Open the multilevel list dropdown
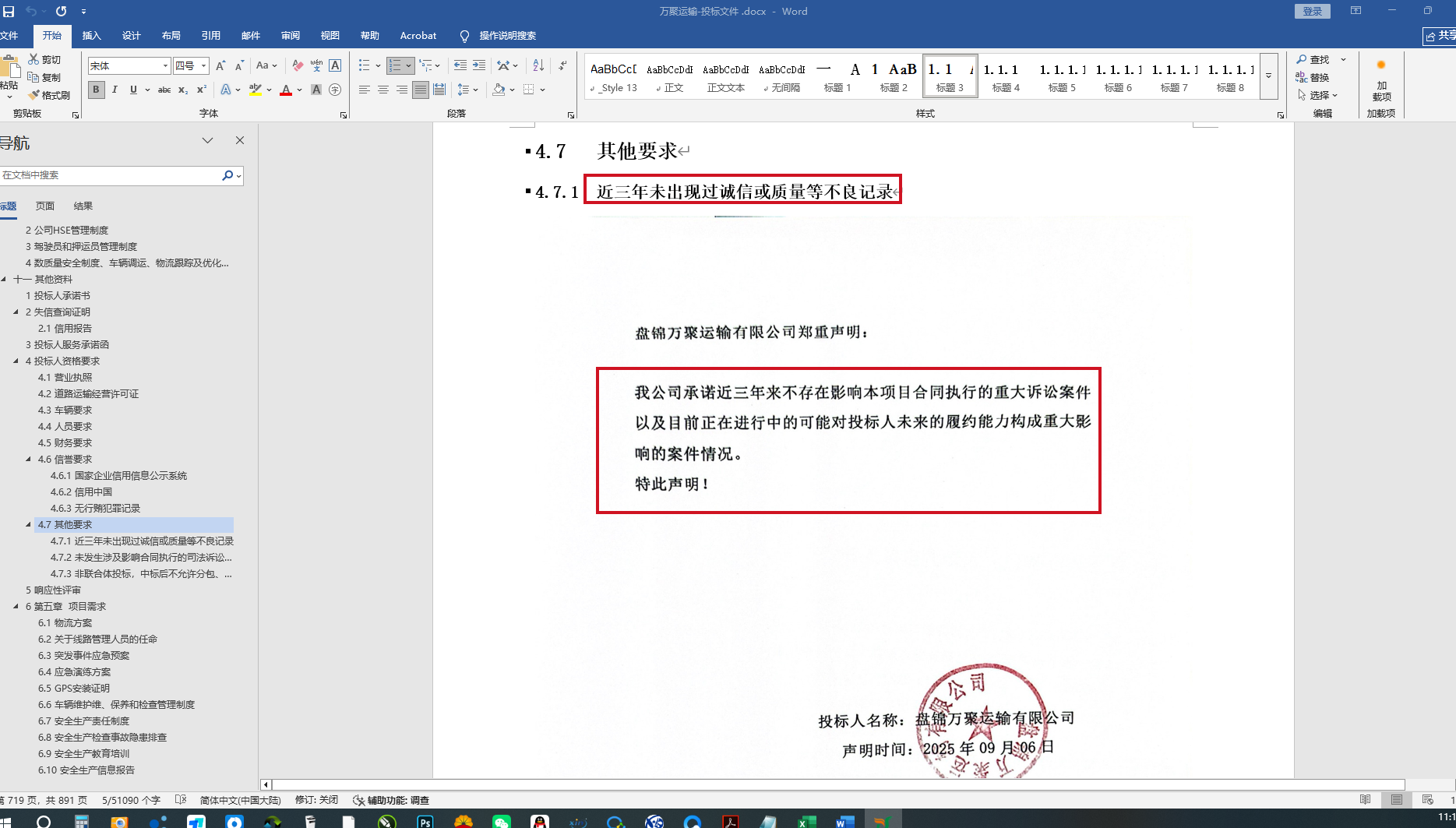1456x828 pixels. click(429, 66)
